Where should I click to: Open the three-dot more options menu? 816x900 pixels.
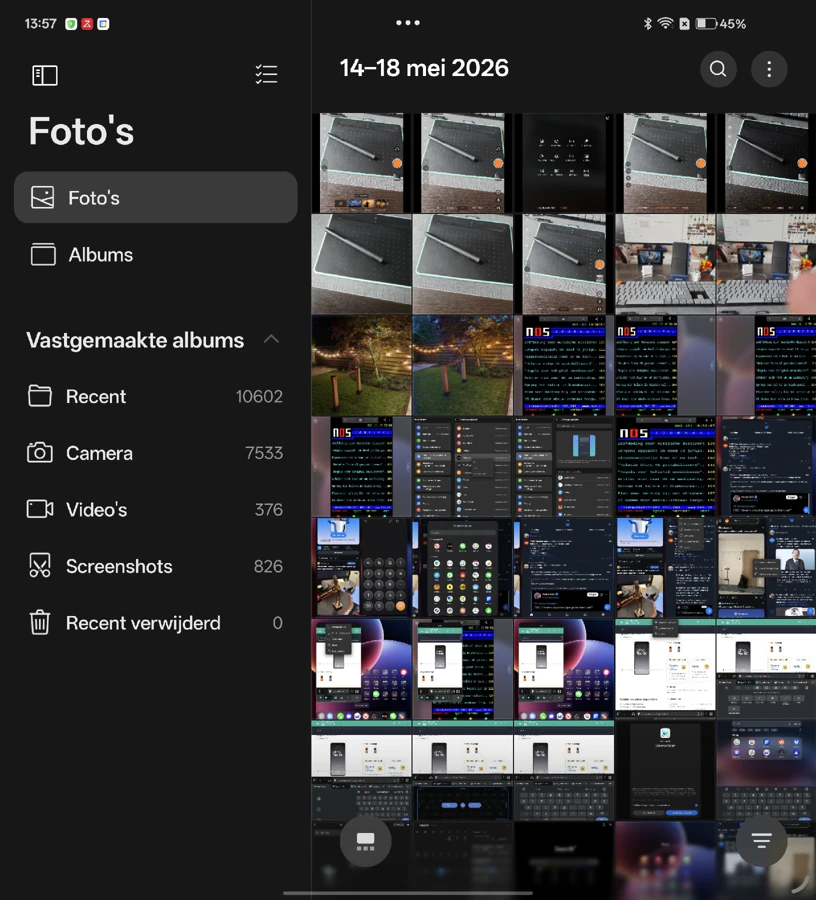(x=769, y=69)
